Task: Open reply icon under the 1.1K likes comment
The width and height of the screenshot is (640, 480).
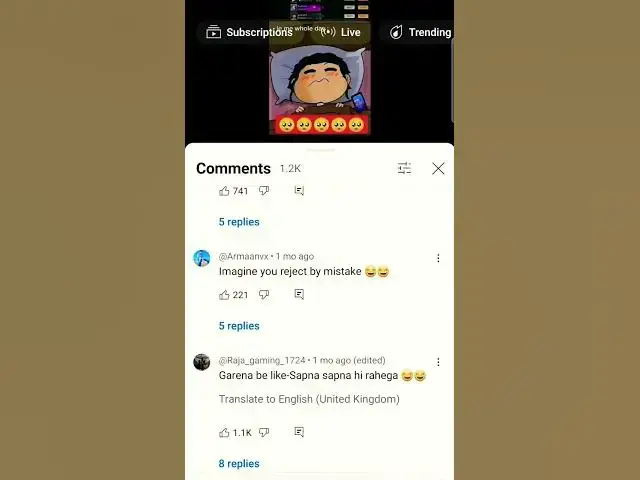Action: (299, 432)
